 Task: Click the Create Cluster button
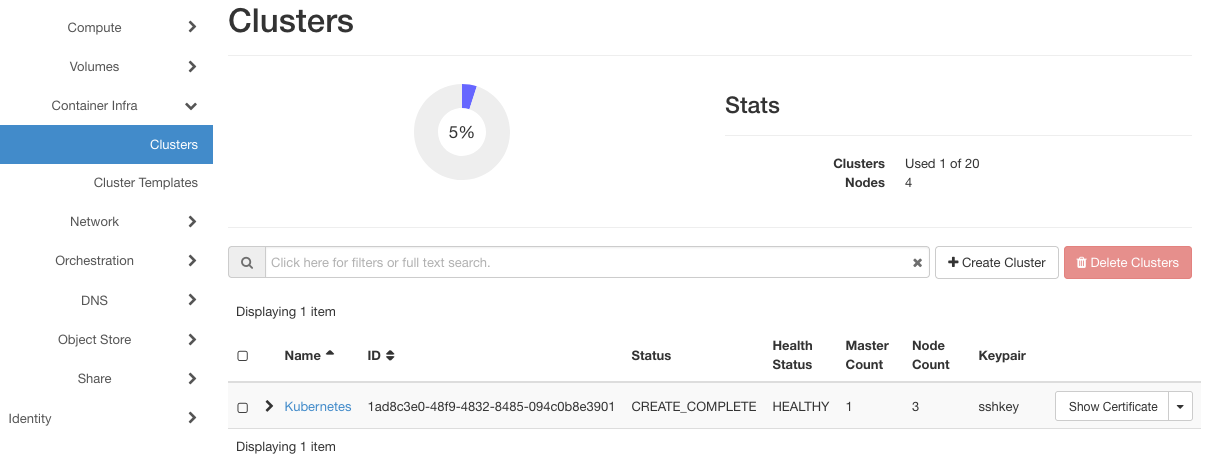996,263
